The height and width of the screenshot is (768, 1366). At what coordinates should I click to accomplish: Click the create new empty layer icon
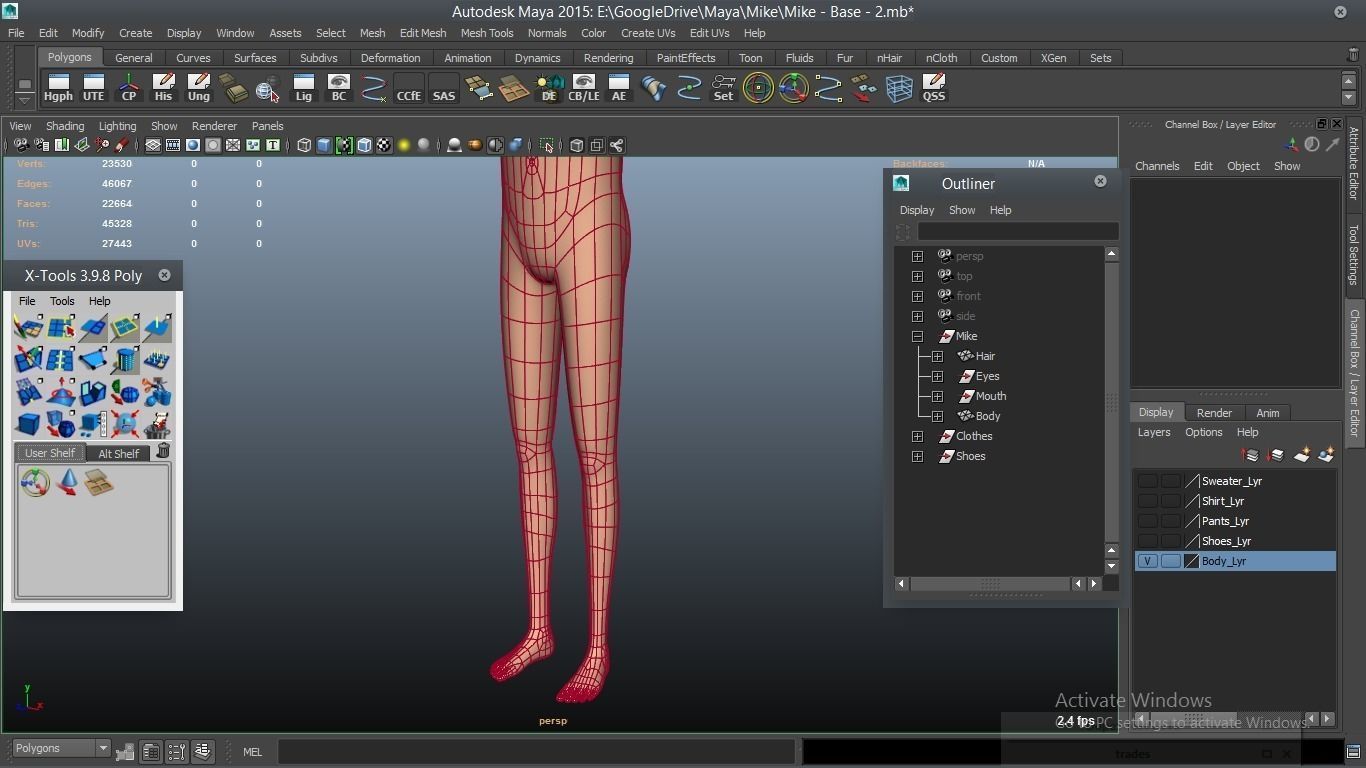click(1302, 455)
